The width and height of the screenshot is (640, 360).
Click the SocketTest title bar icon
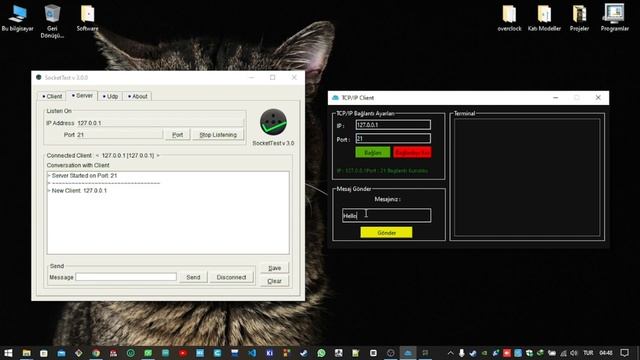coord(38,77)
